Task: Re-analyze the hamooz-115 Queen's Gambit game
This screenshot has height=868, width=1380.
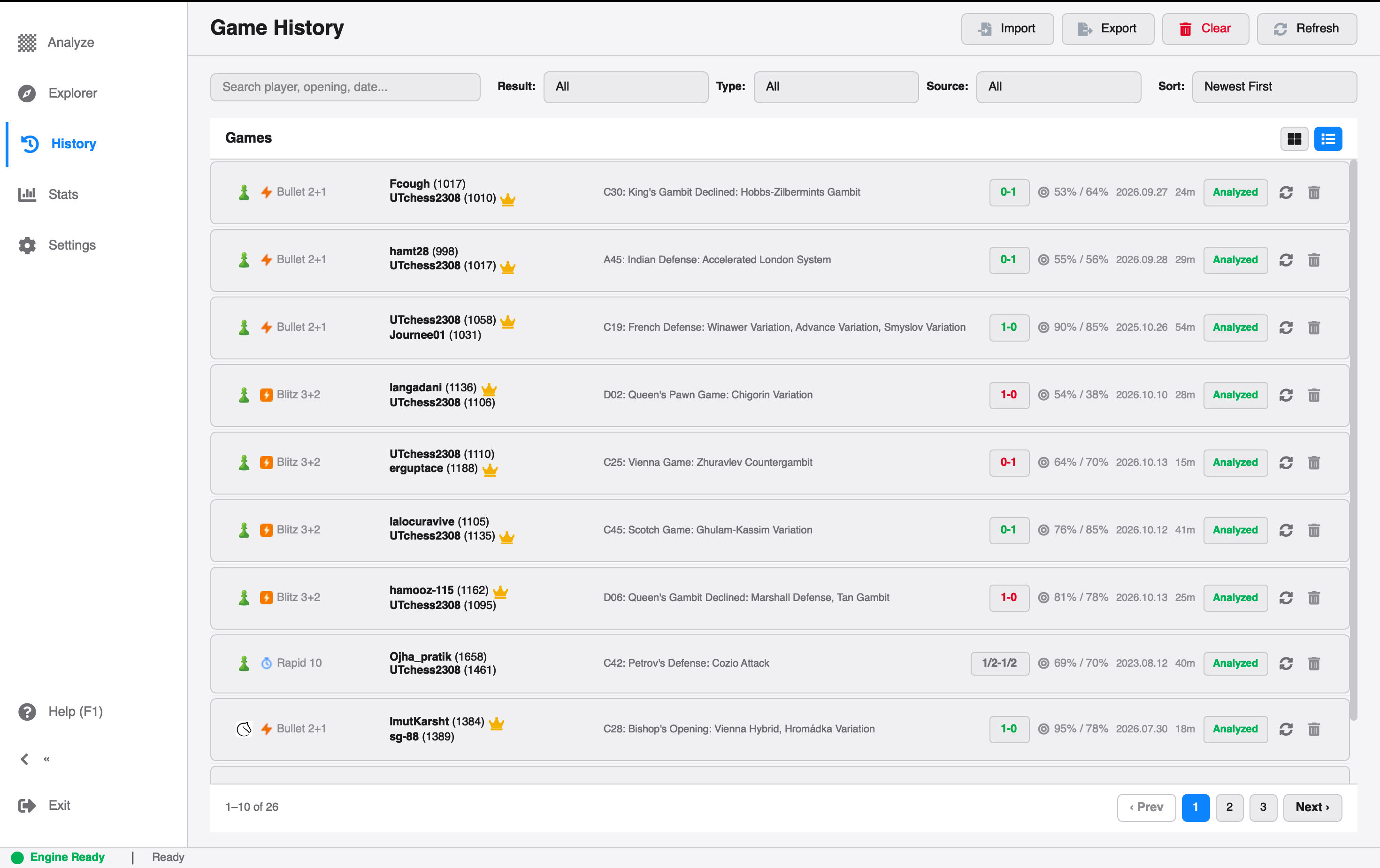Action: tap(1286, 598)
